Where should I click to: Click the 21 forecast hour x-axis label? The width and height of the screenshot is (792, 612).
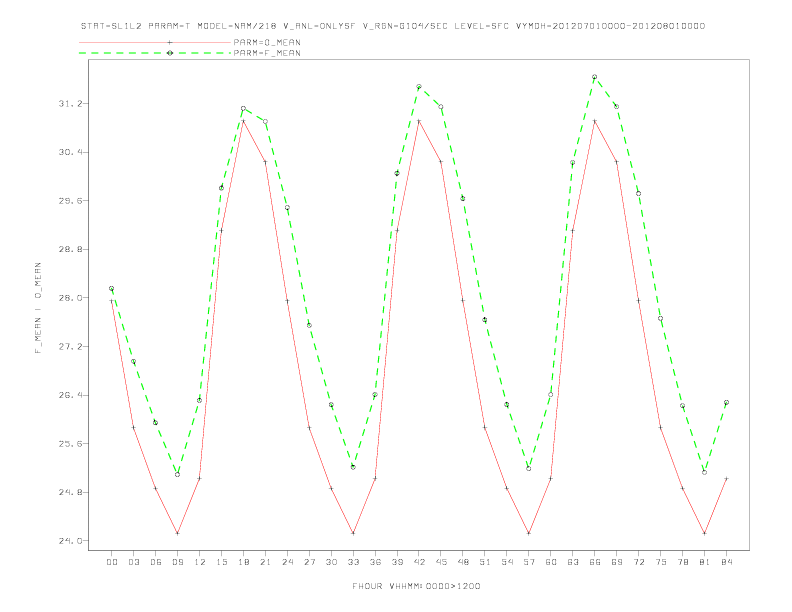point(265,562)
